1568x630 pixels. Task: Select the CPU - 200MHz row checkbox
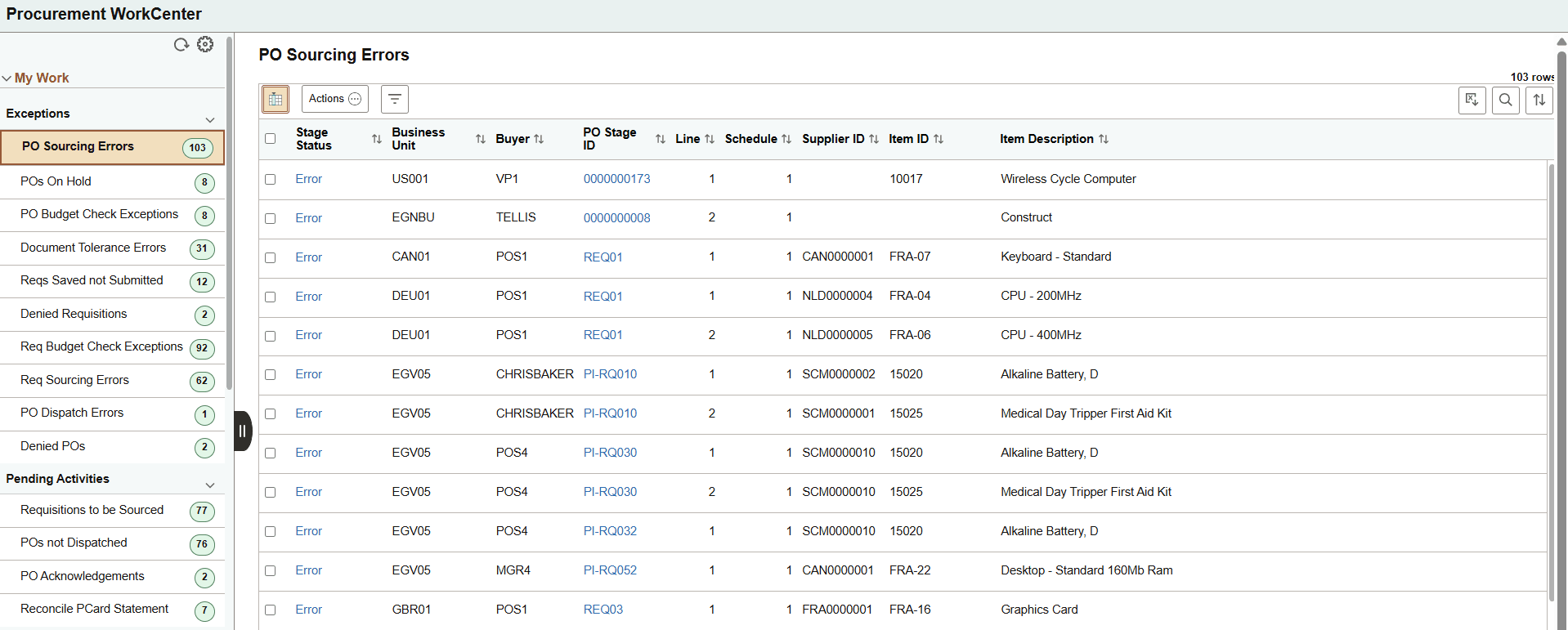pos(271,297)
